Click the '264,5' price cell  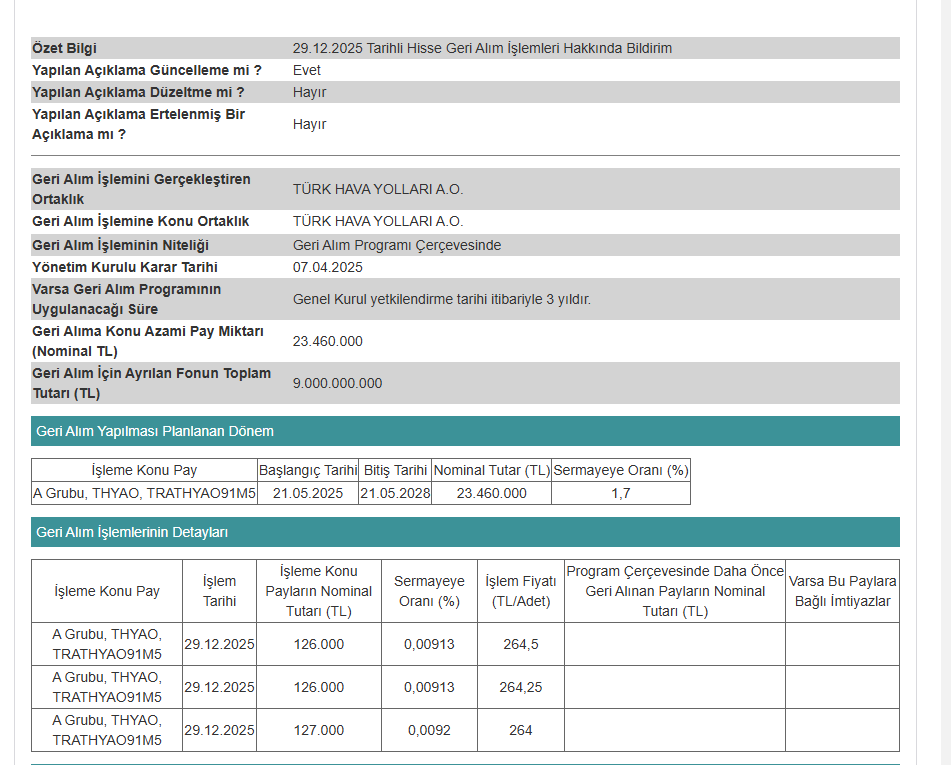click(521, 644)
